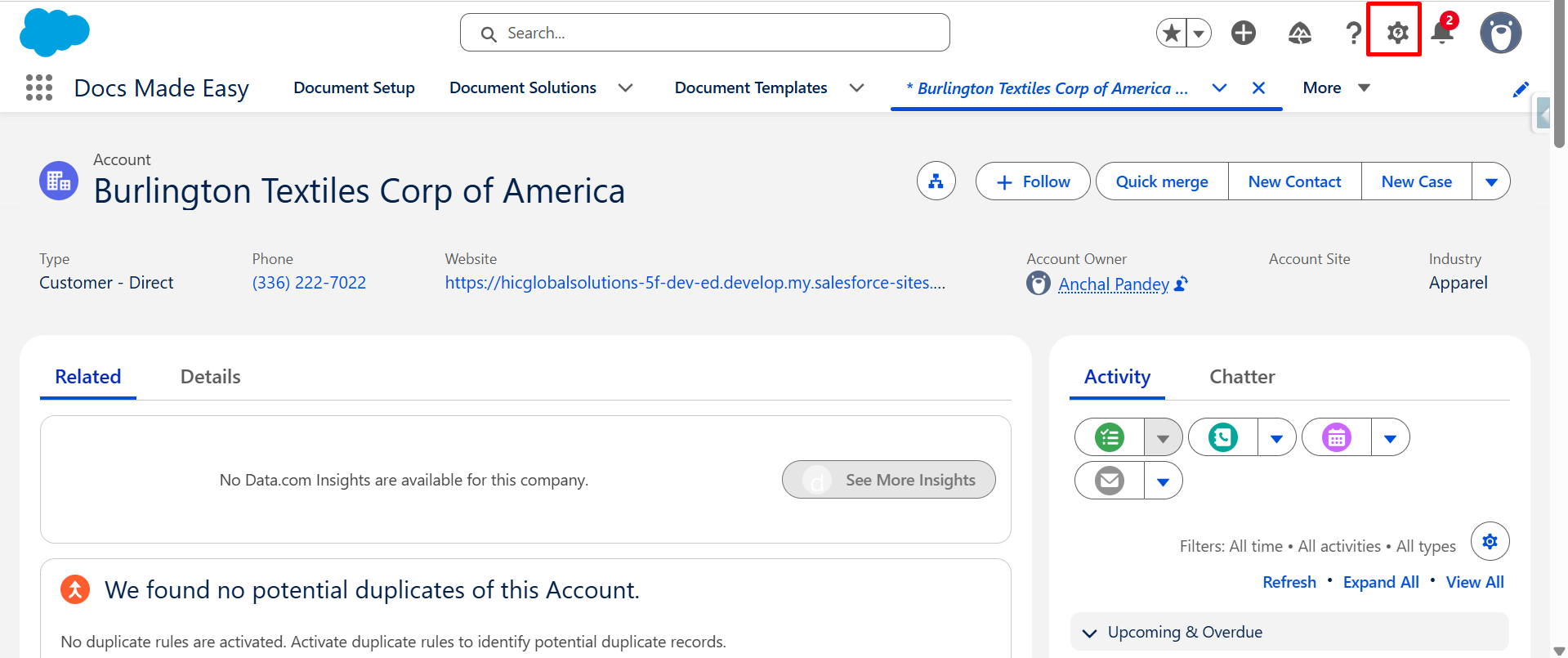Create a New Contact
This screenshot has height=658, width=1568.
(1295, 181)
